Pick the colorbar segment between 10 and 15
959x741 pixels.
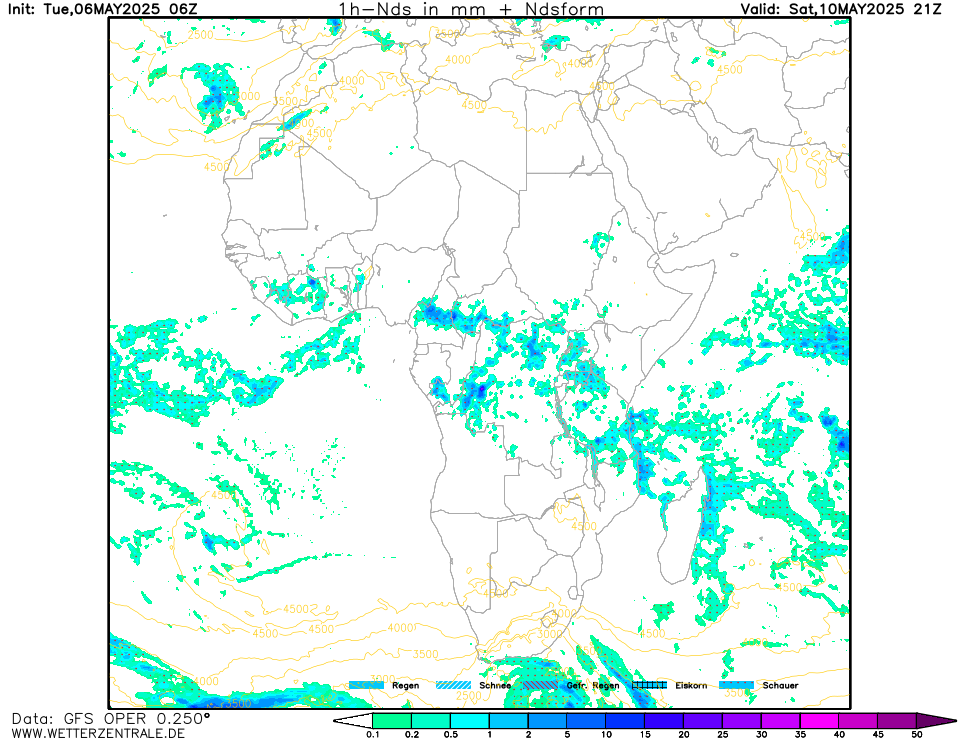pyautogui.click(x=625, y=721)
